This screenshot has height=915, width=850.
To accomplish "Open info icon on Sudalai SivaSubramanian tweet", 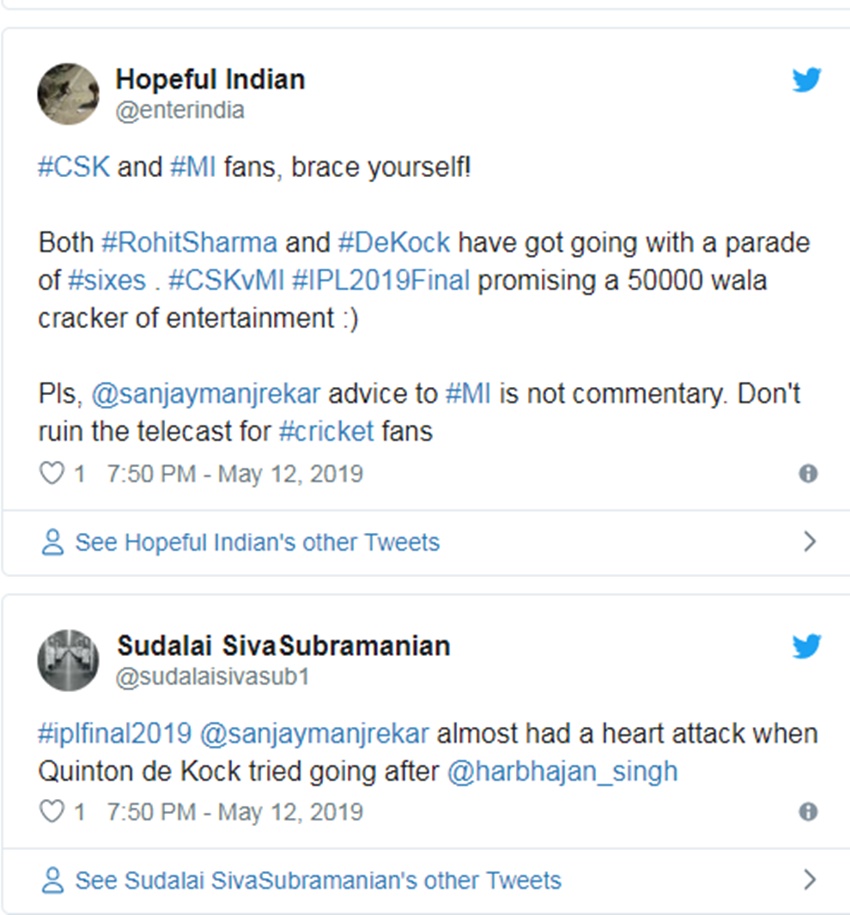I will [808, 812].
